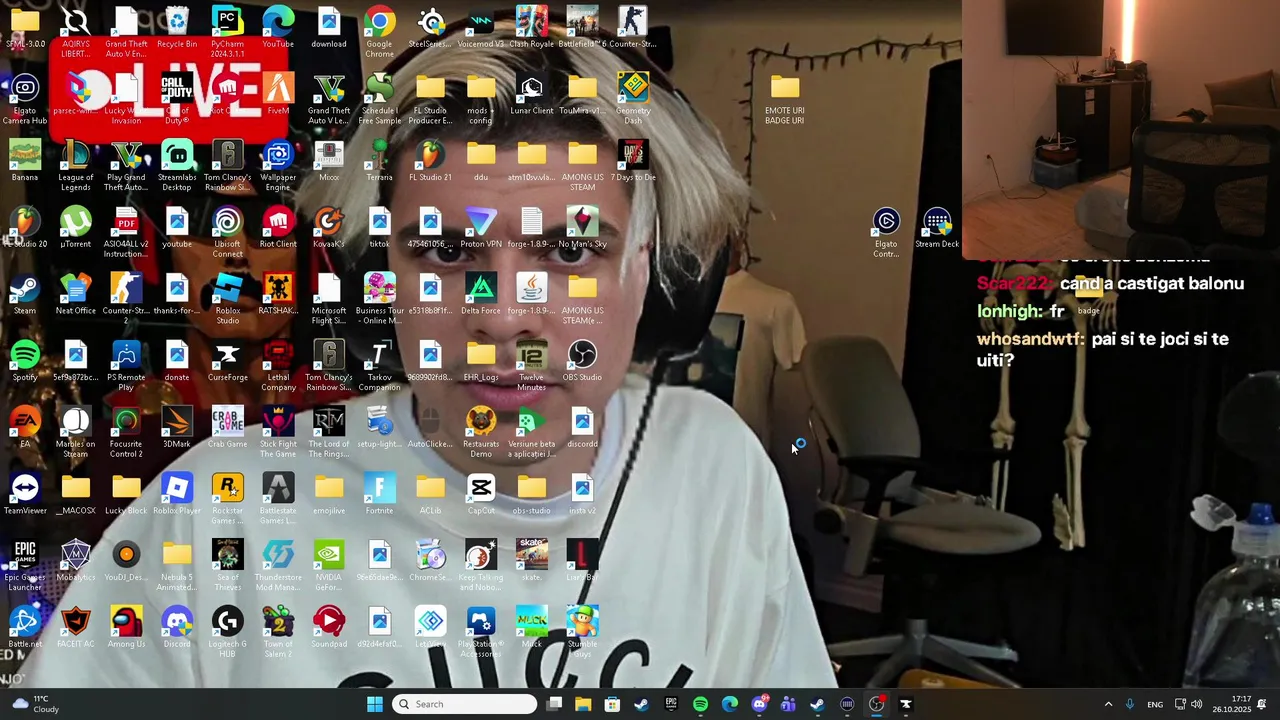The image size is (1280, 720).
Task: Open NVIDIA GeForce desktop shortcut
Action: [x=329, y=566]
